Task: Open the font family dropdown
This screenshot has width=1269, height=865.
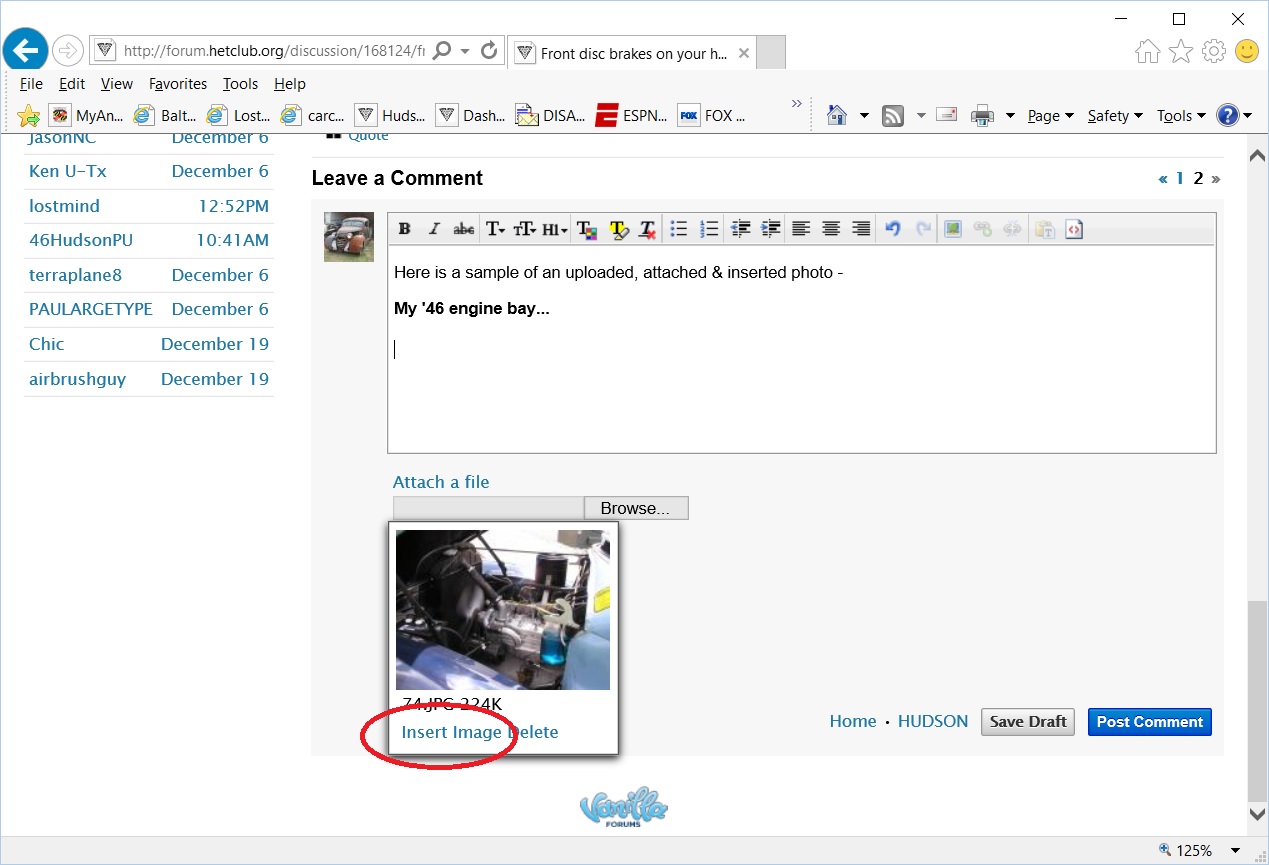Action: (x=495, y=229)
